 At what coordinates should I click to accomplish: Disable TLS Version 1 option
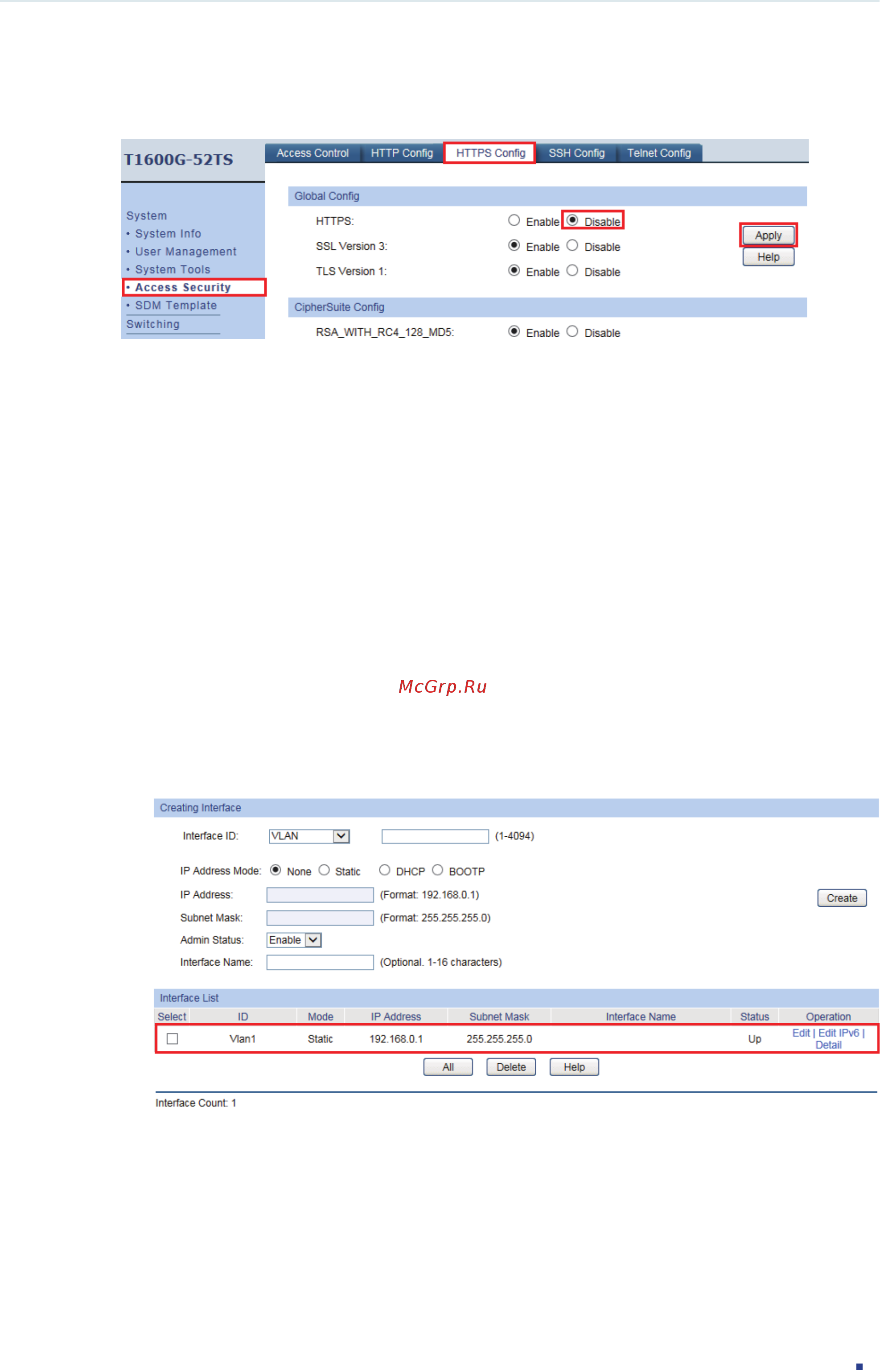pyautogui.click(x=572, y=271)
